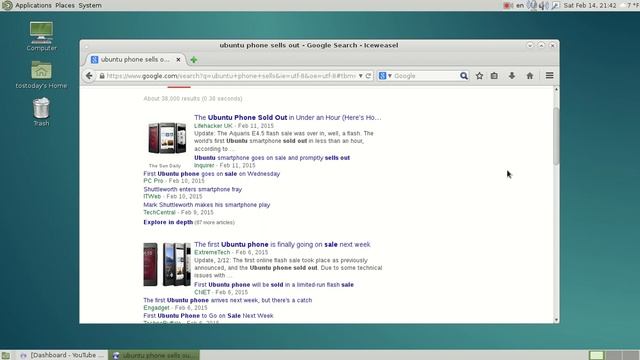Click the 'Lifehacker UK' source text
Viewport: 640px width, 360px height.
(x=213, y=126)
